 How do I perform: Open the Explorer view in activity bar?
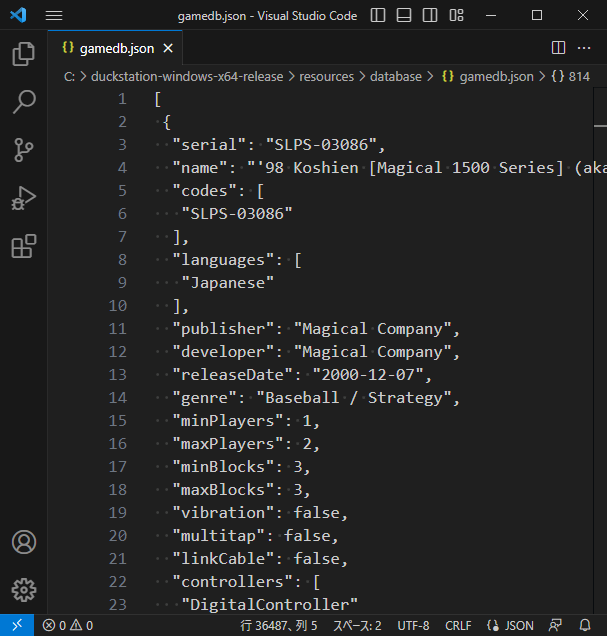[24, 54]
